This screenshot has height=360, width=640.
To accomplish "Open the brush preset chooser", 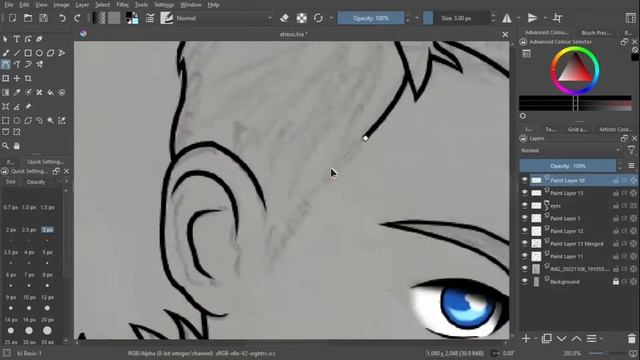I will coord(166,18).
